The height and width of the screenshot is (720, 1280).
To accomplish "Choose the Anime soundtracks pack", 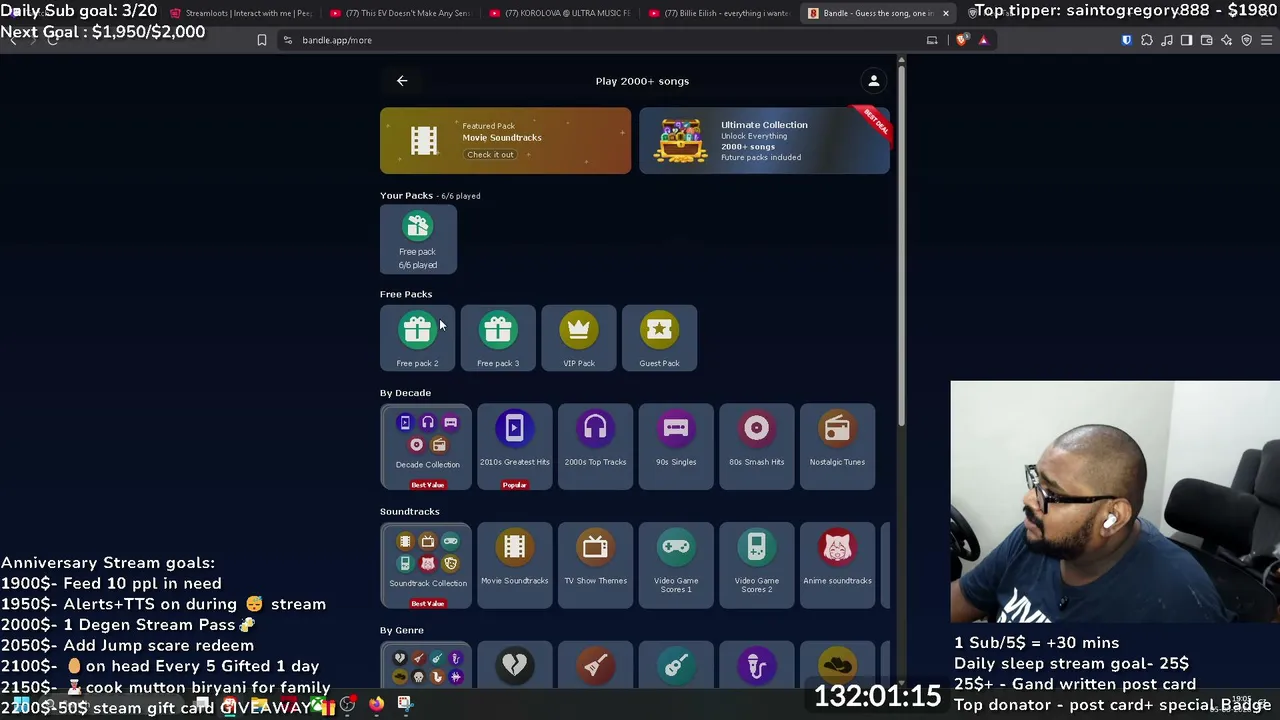I will (837, 565).
